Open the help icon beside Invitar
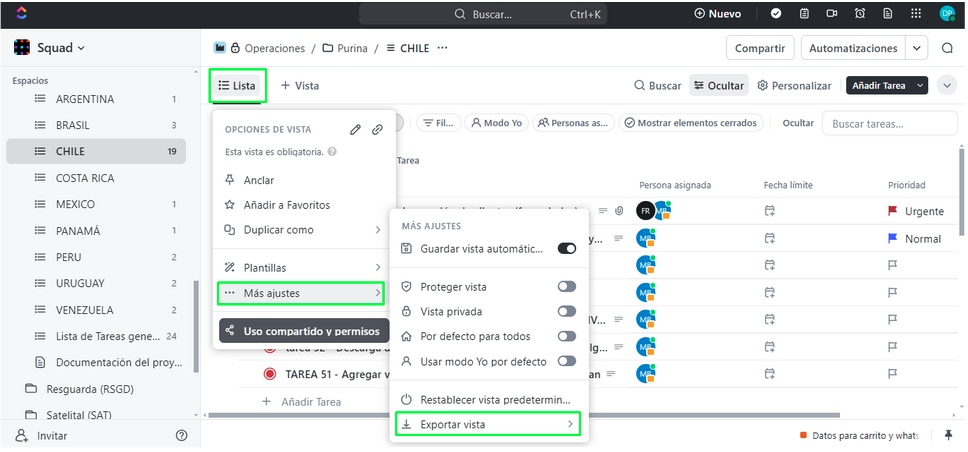 tap(181, 436)
